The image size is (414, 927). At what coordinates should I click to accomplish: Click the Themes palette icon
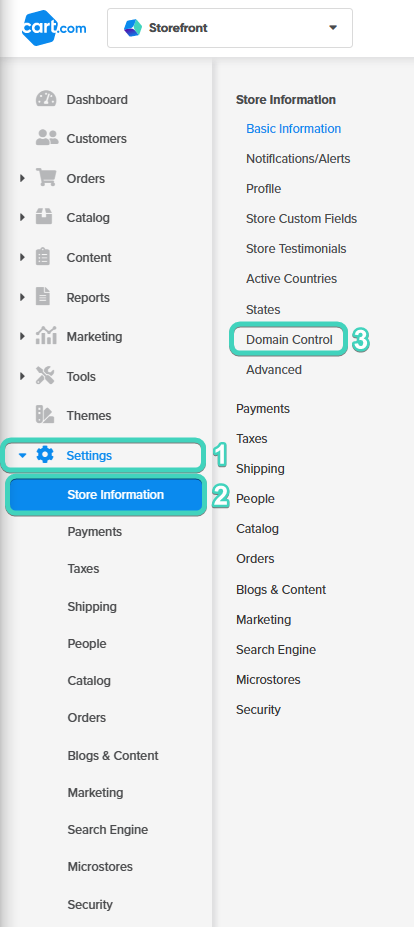tap(45, 415)
